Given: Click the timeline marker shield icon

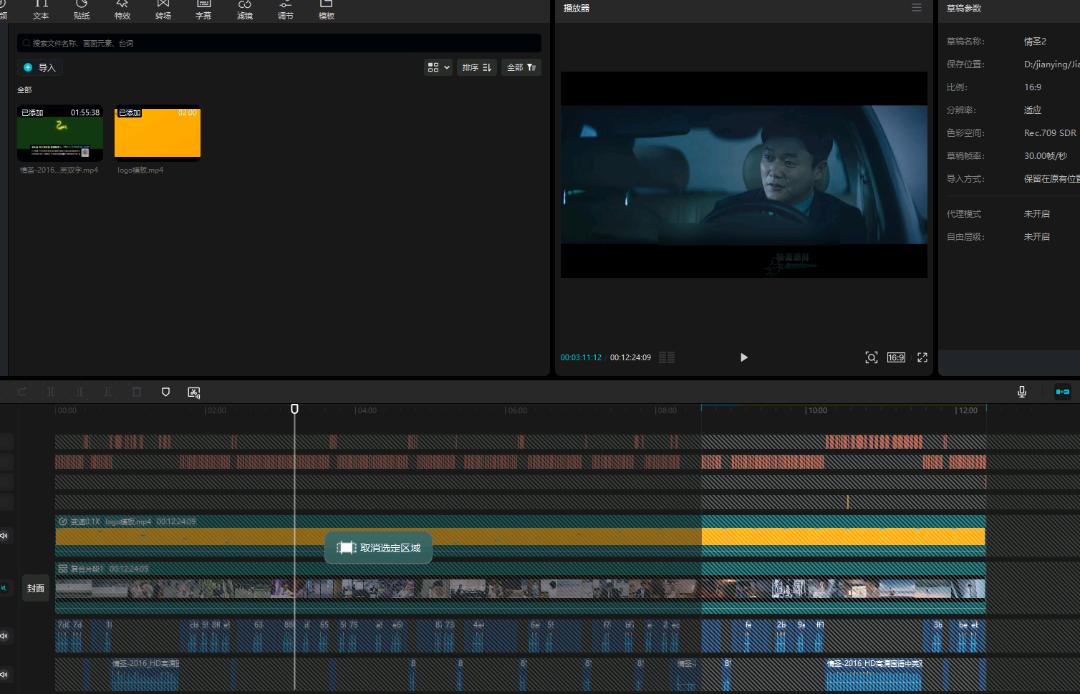Looking at the screenshot, I should 166,392.
